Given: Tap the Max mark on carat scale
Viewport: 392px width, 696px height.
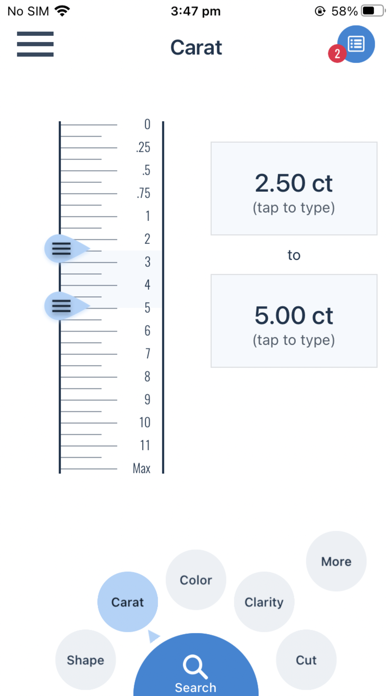Looking at the screenshot, I should [142, 468].
